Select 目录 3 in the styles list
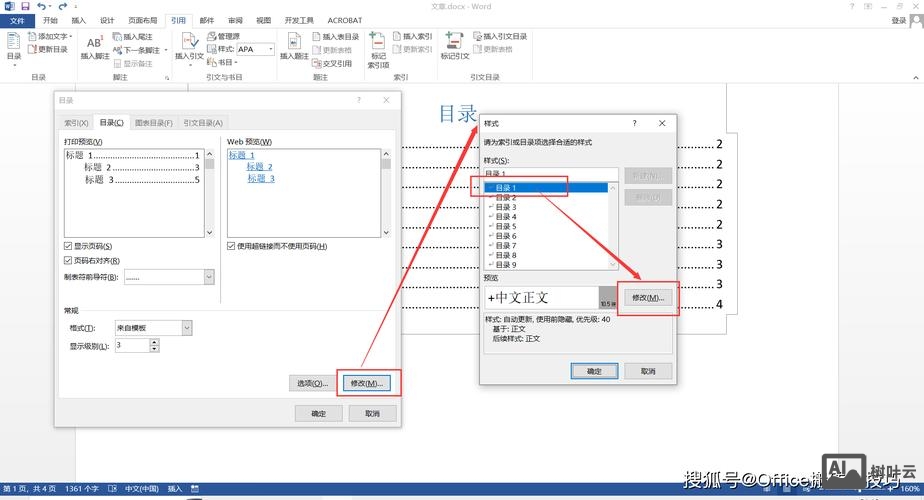Image resolution: width=924 pixels, height=500 pixels. 506,207
